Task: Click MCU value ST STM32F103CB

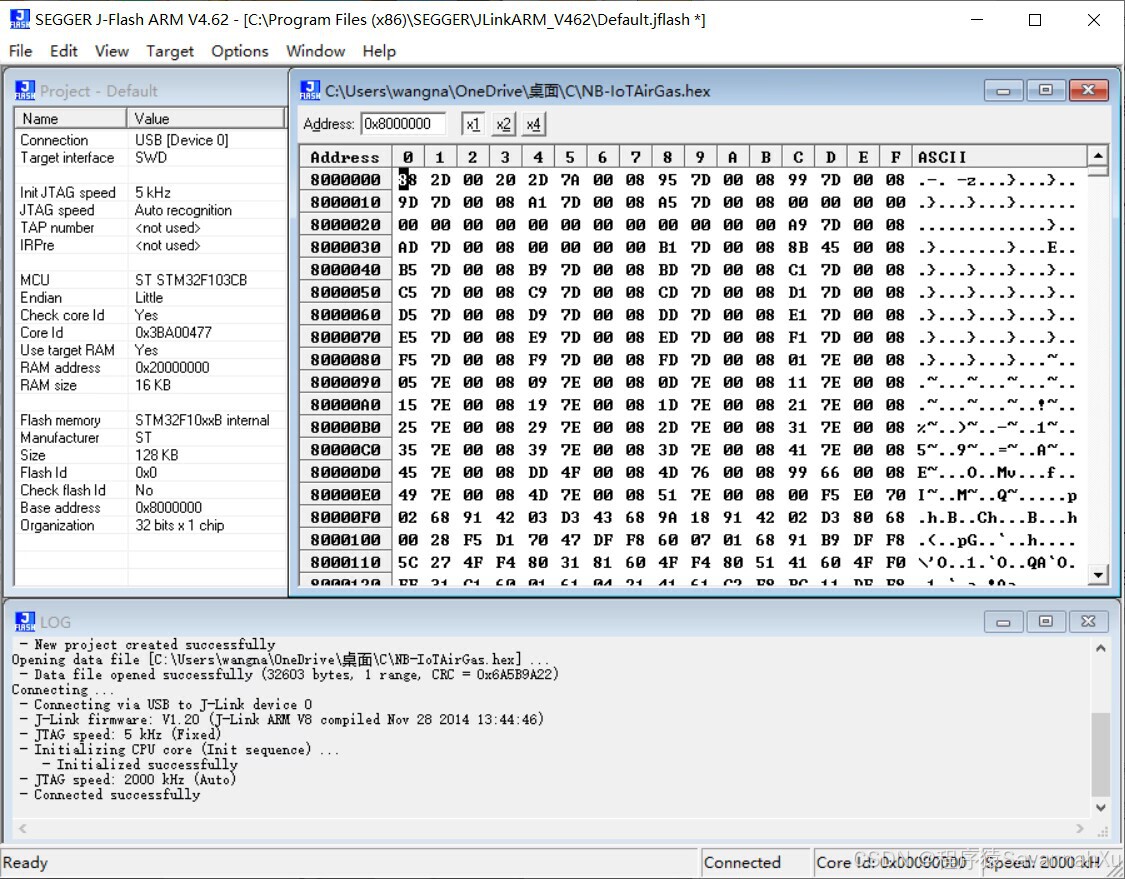Action: point(191,281)
